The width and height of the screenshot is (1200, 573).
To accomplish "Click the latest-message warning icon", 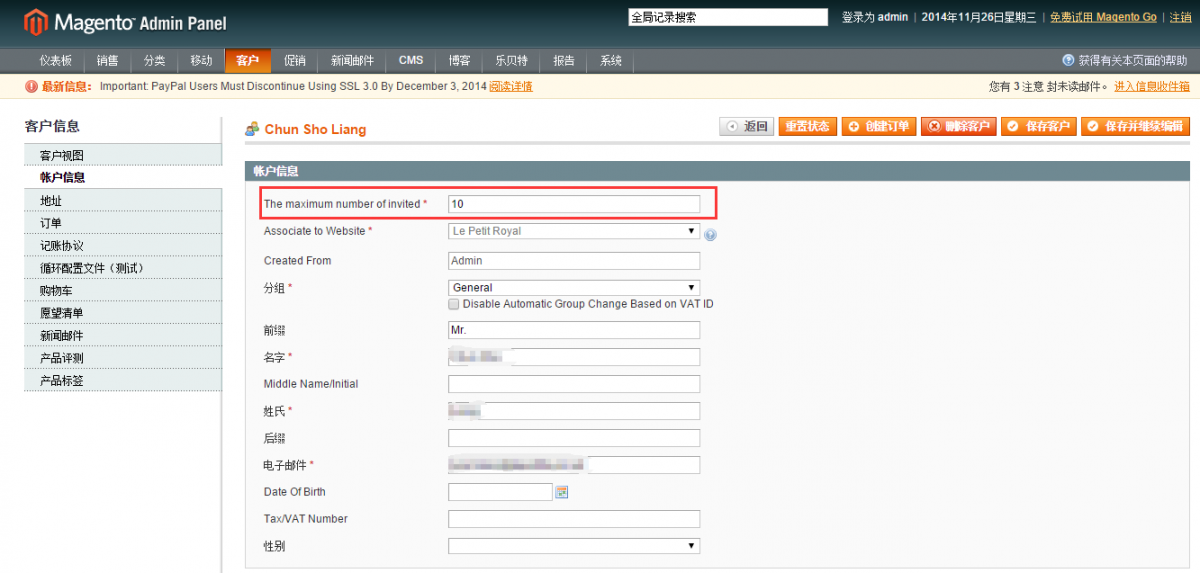I will click(x=31, y=87).
